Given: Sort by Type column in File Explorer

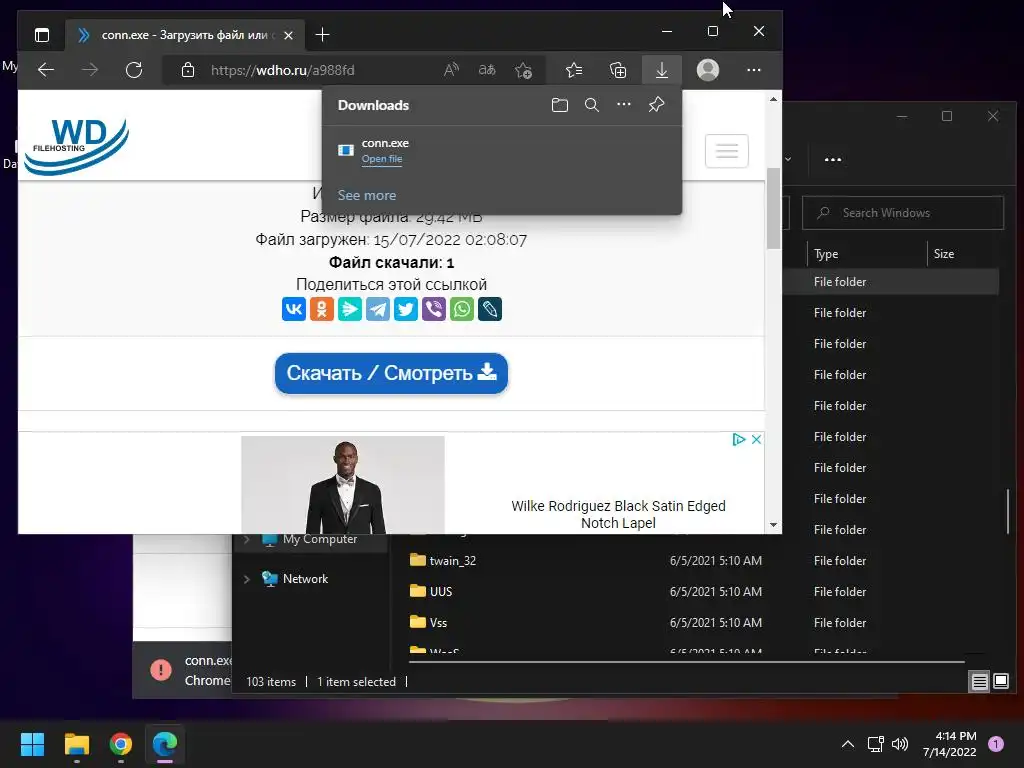Looking at the screenshot, I should (826, 254).
